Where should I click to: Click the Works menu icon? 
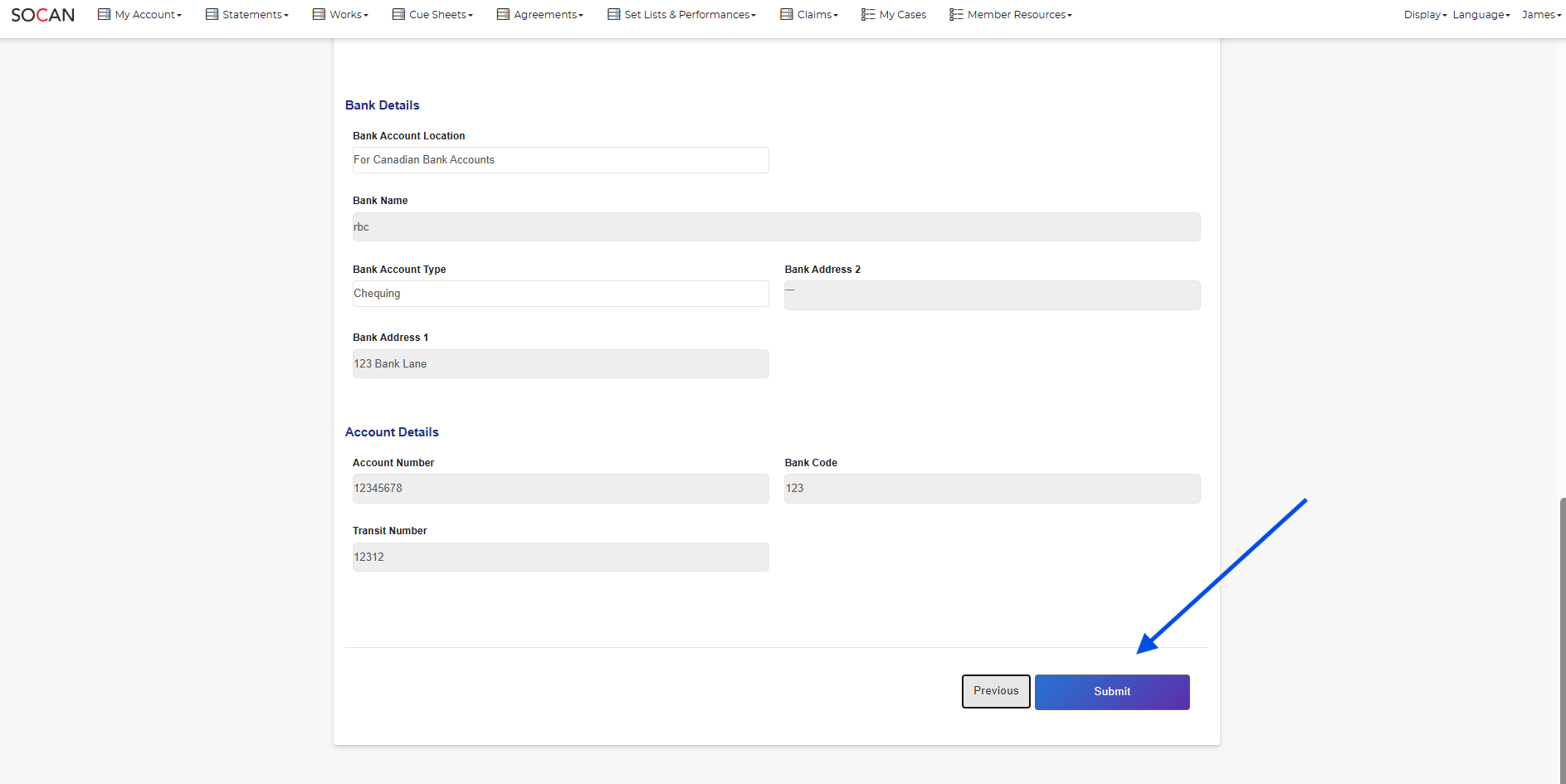[319, 15]
